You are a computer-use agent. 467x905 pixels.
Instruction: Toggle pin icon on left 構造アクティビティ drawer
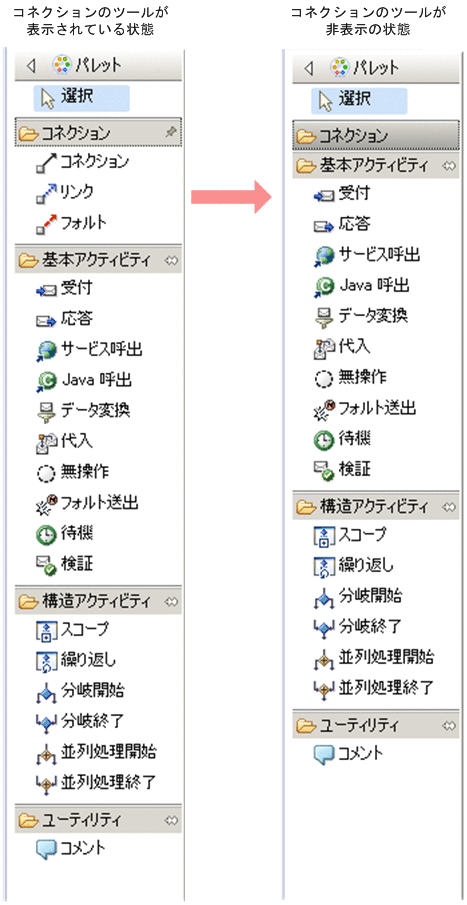(x=172, y=603)
